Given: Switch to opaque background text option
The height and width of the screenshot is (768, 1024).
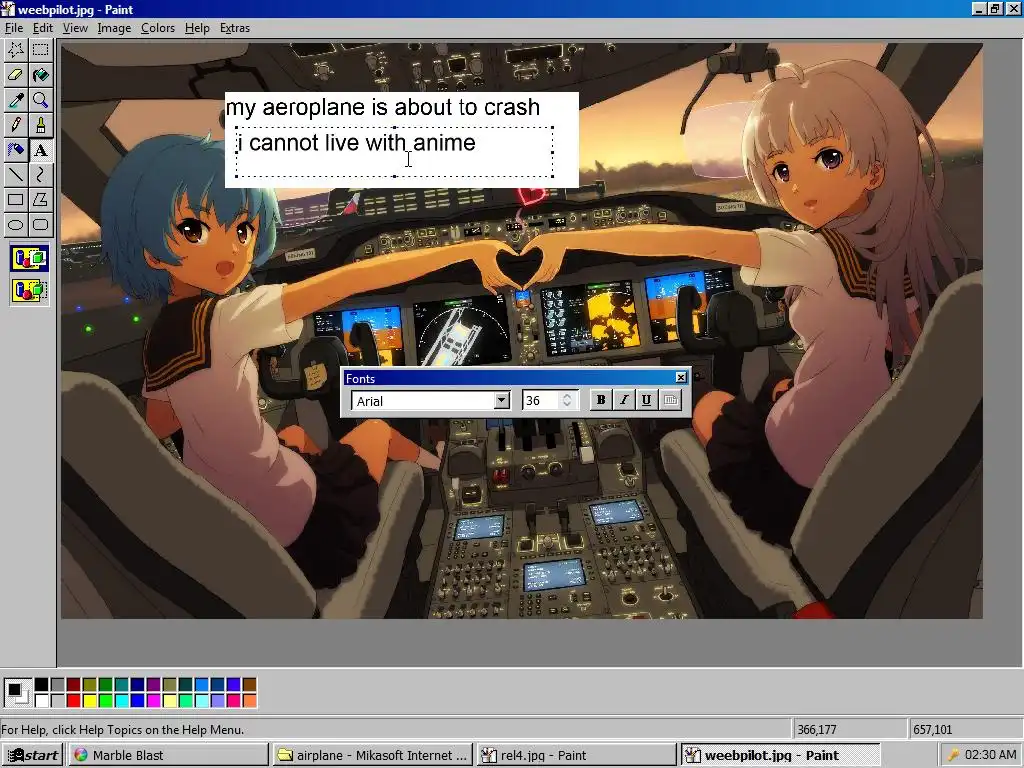Looking at the screenshot, I should (29, 259).
